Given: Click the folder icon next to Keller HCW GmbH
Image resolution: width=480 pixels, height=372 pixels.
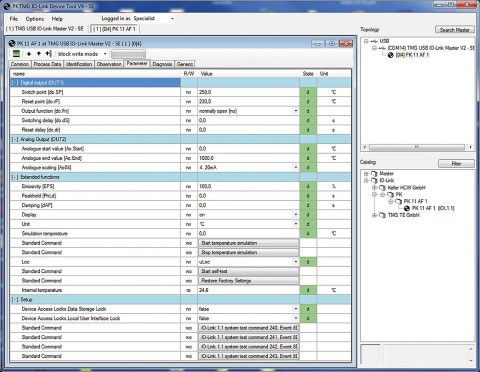Looking at the screenshot, I should pos(382,188).
